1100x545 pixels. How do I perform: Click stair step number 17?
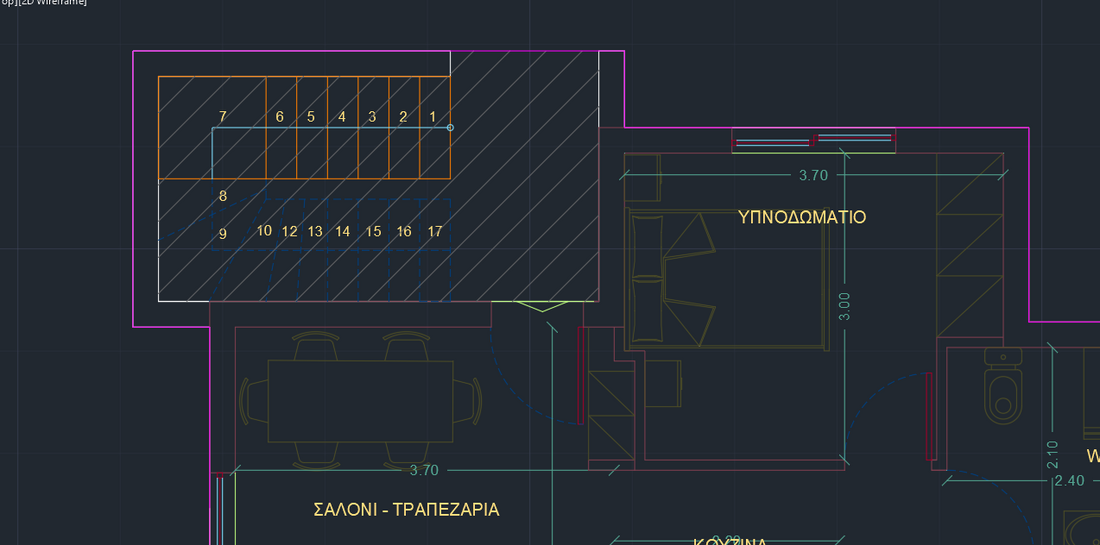[x=435, y=231]
